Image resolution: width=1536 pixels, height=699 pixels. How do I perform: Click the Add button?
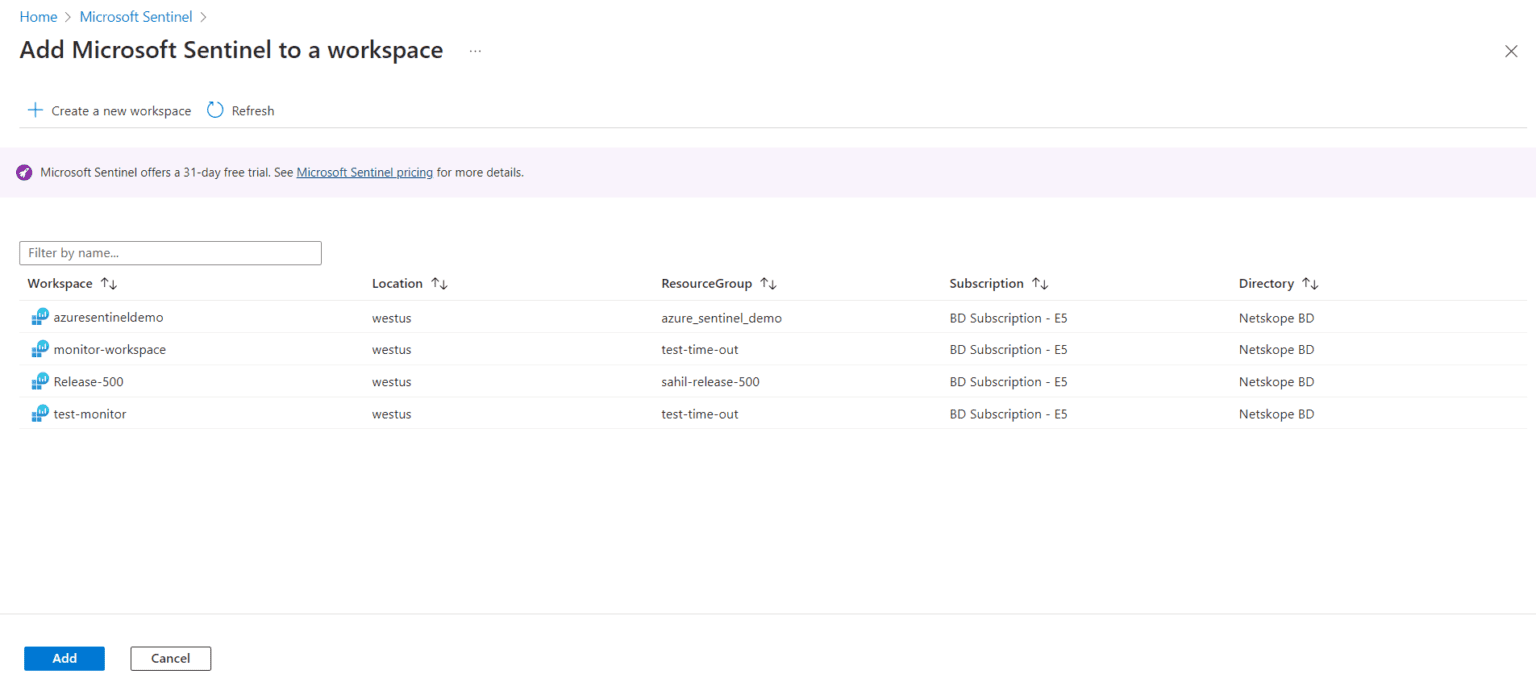[64, 658]
